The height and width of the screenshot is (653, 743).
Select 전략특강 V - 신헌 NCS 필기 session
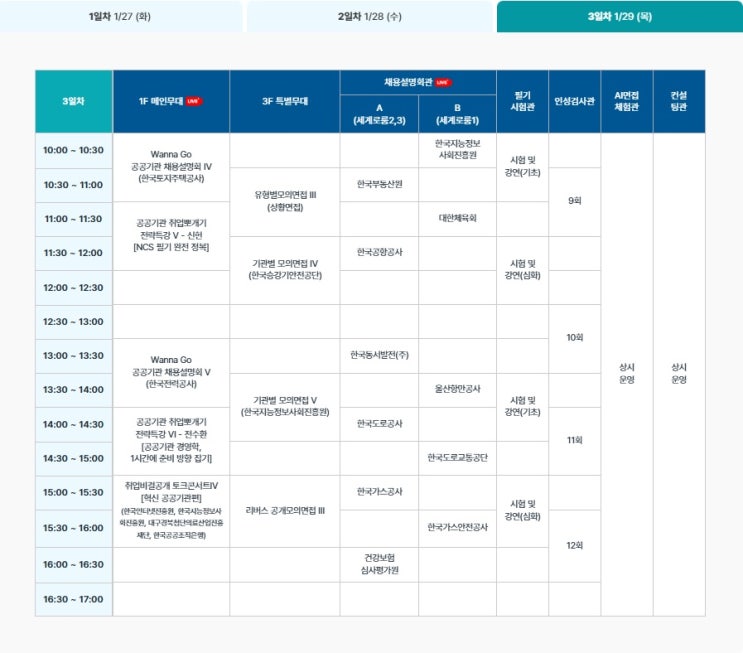tap(171, 236)
